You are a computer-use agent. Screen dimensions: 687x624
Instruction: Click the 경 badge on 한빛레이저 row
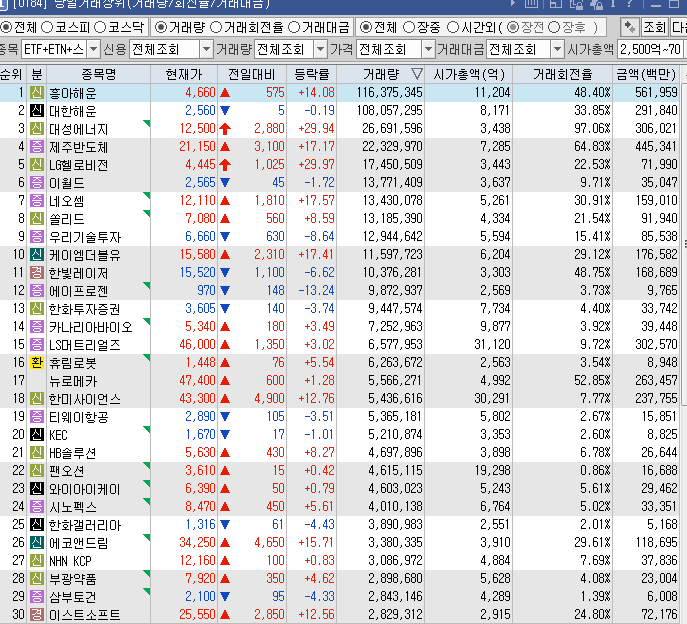(37, 272)
